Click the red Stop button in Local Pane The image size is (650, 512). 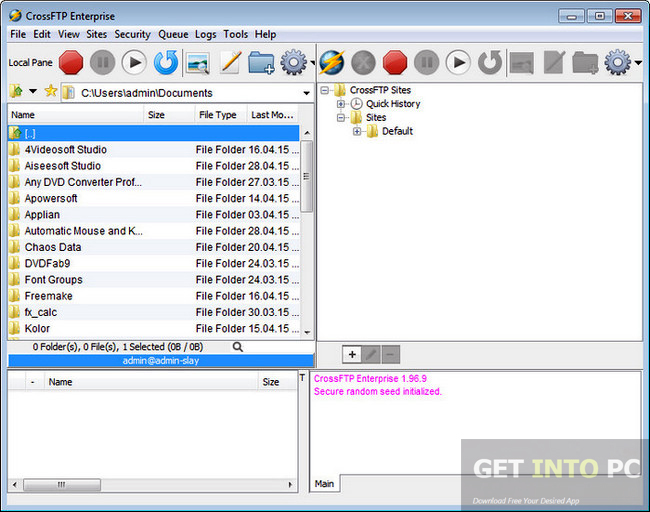point(71,63)
